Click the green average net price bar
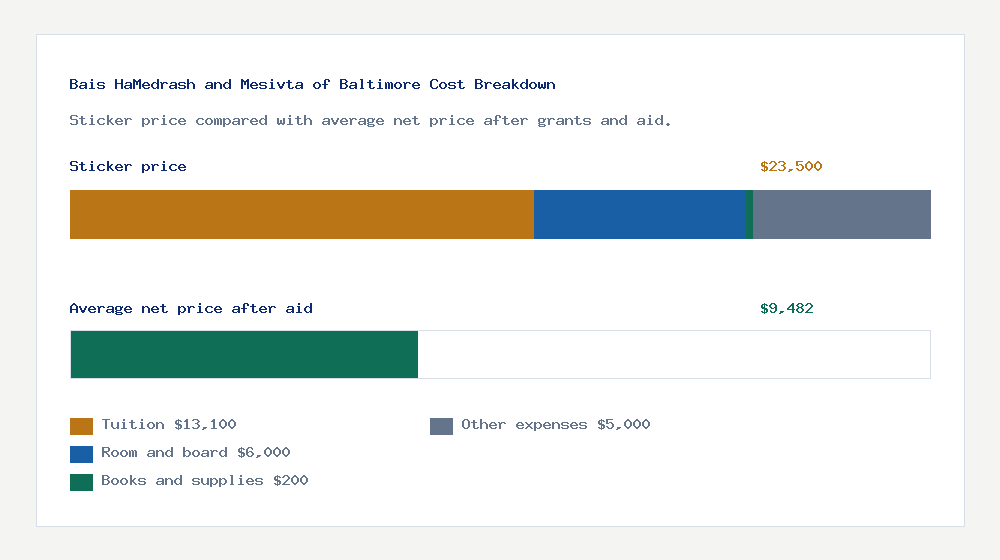This screenshot has height=560, width=1000. 244,355
